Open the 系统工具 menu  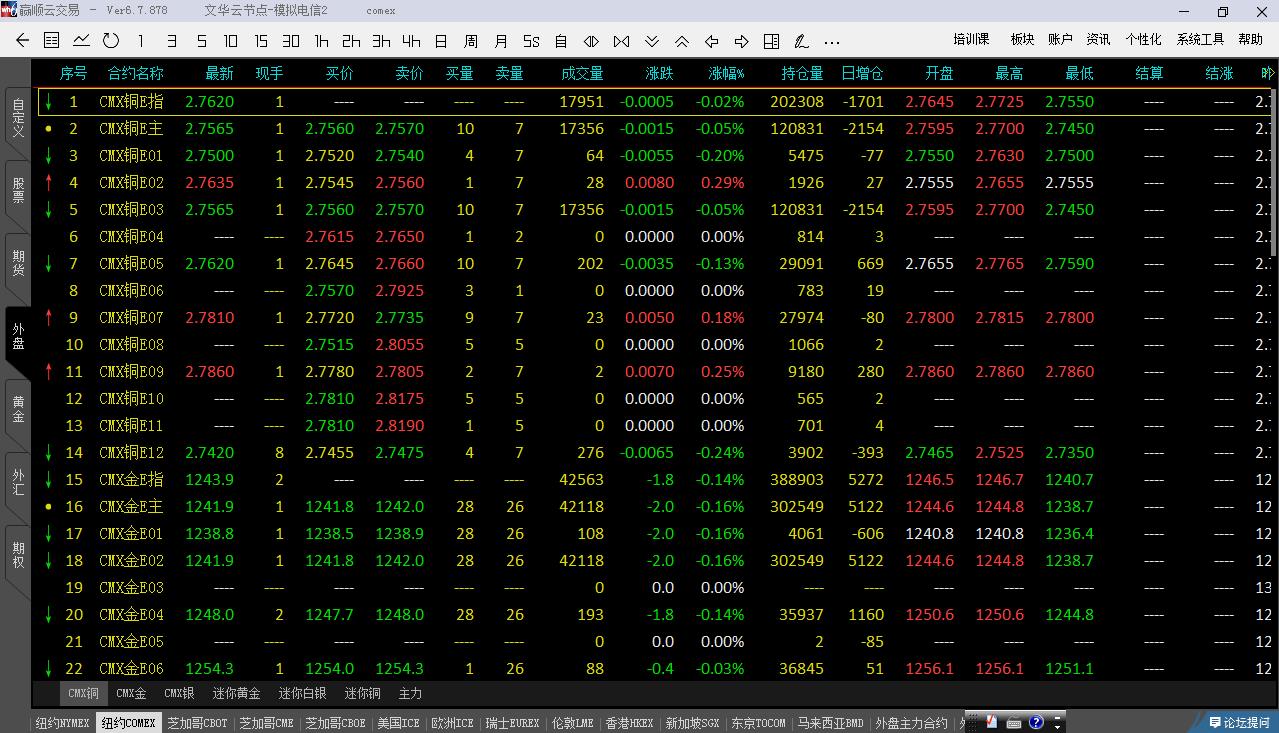1200,39
